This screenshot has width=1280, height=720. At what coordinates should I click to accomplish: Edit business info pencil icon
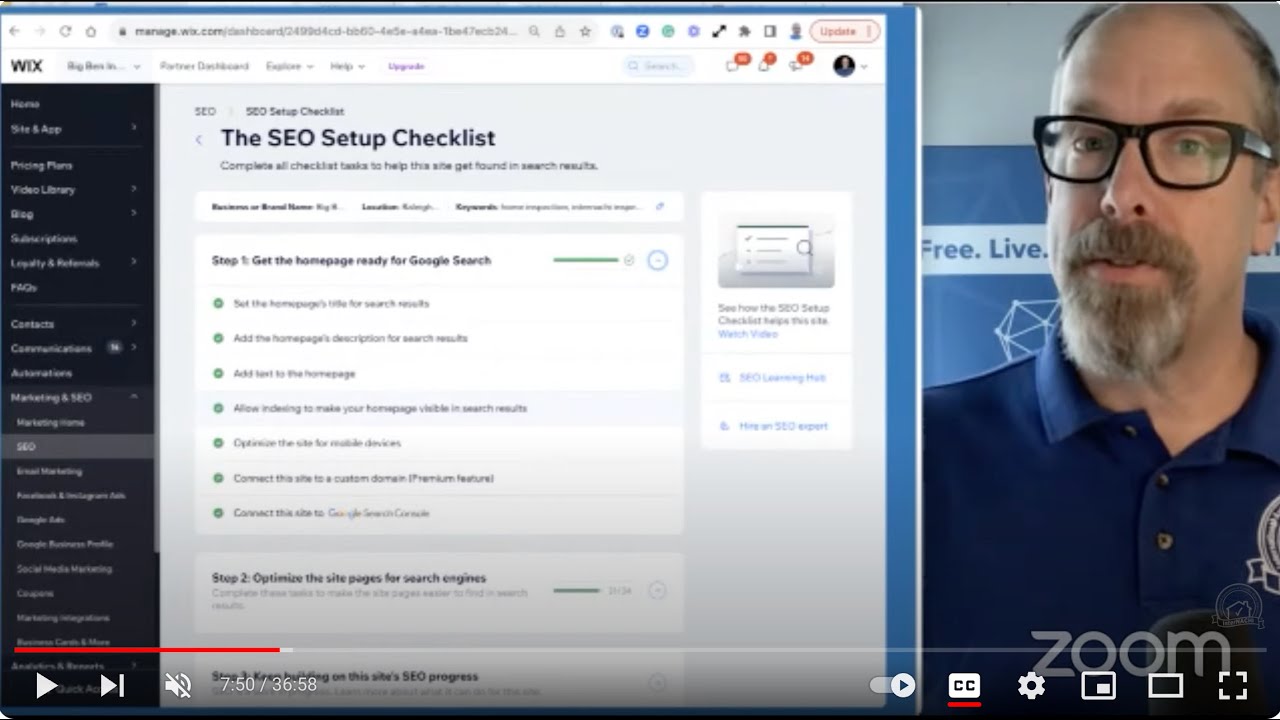click(660, 207)
